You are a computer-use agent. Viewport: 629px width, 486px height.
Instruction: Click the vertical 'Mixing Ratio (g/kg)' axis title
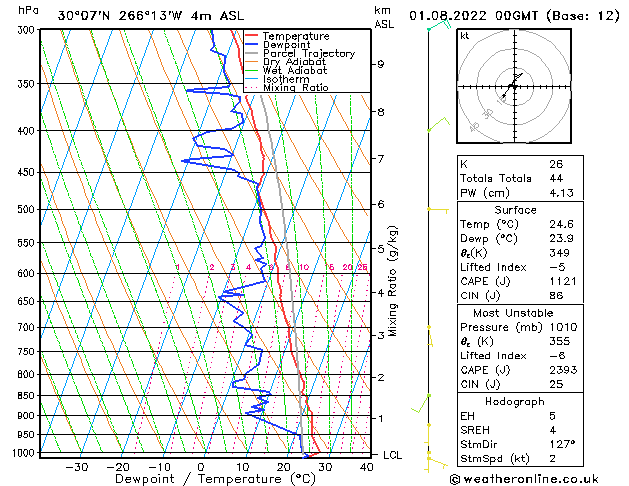pyautogui.click(x=393, y=281)
